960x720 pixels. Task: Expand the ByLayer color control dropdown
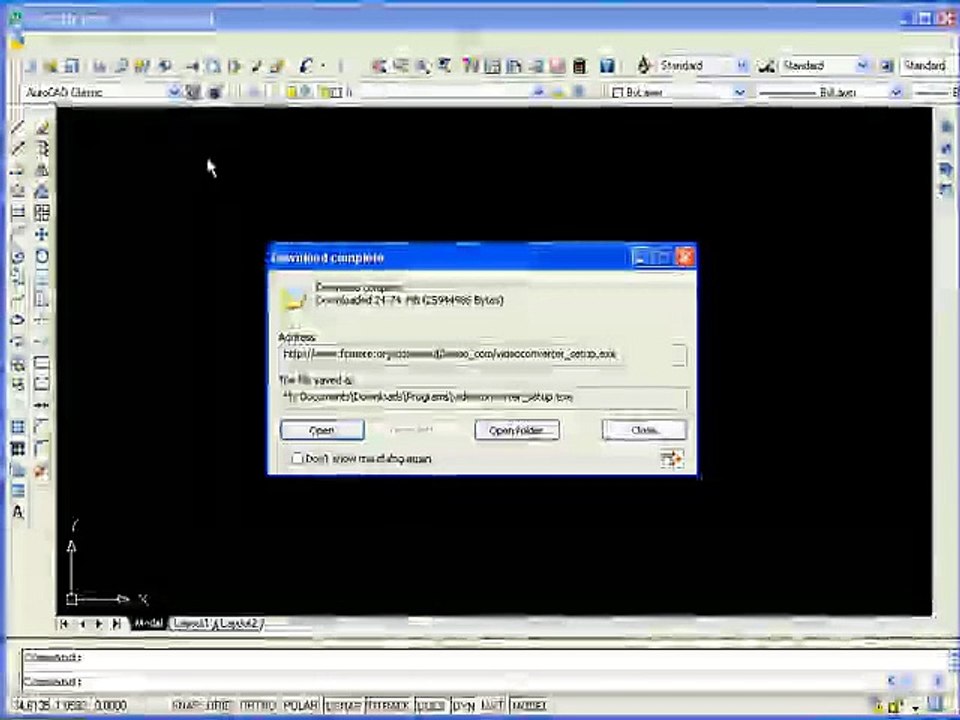tap(739, 92)
